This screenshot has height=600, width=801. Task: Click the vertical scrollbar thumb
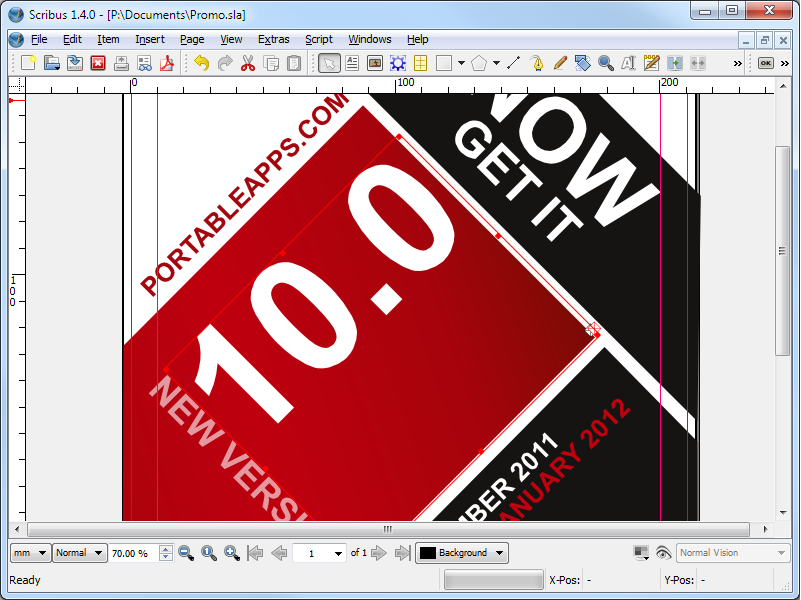pos(782,251)
